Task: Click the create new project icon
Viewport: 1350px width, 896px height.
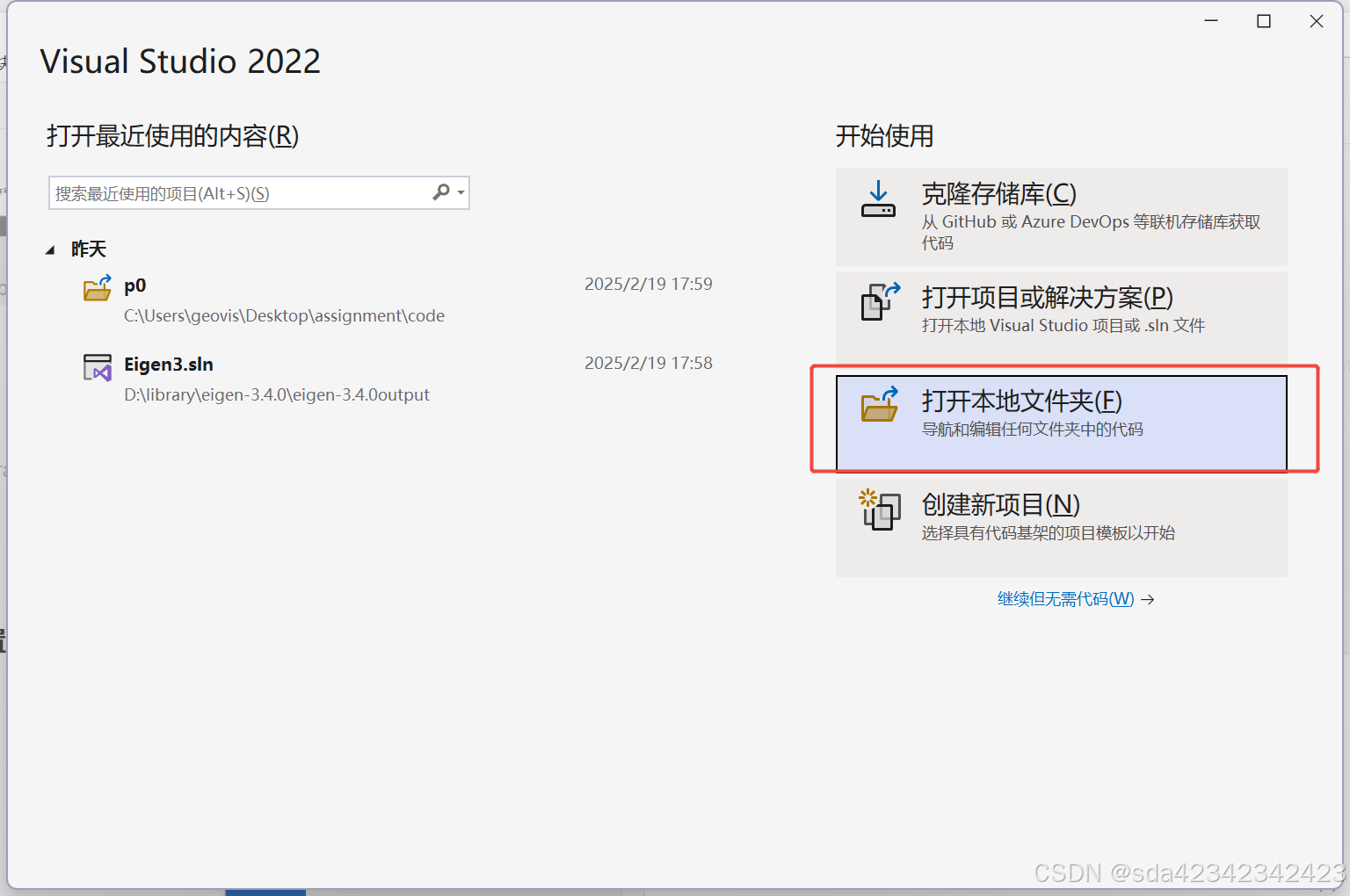Action: 878,511
